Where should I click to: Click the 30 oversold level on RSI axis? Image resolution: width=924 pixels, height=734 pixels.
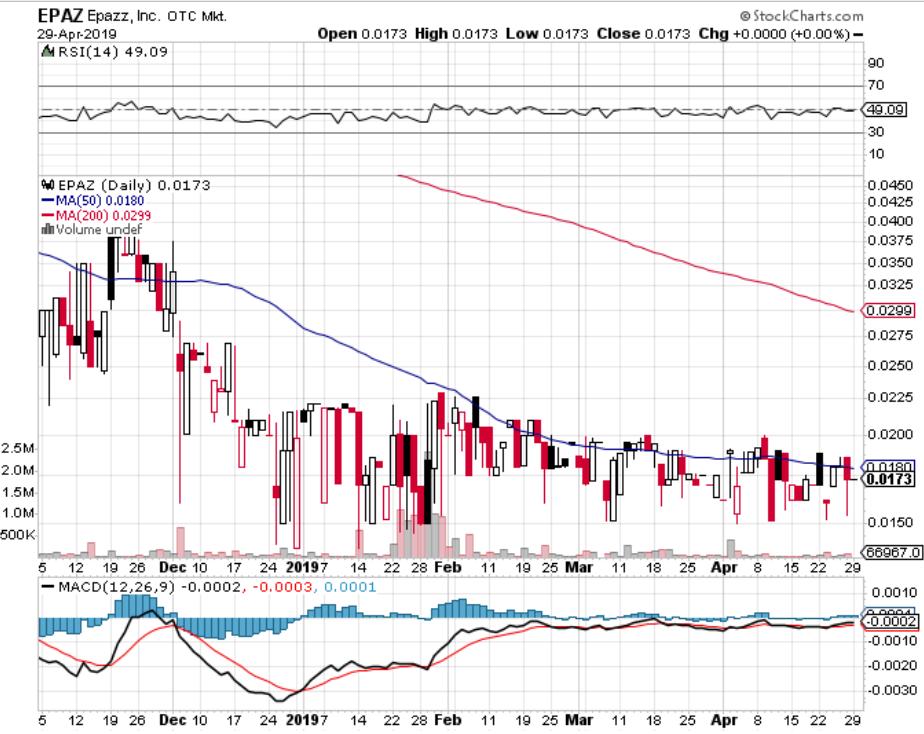(x=876, y=132)
